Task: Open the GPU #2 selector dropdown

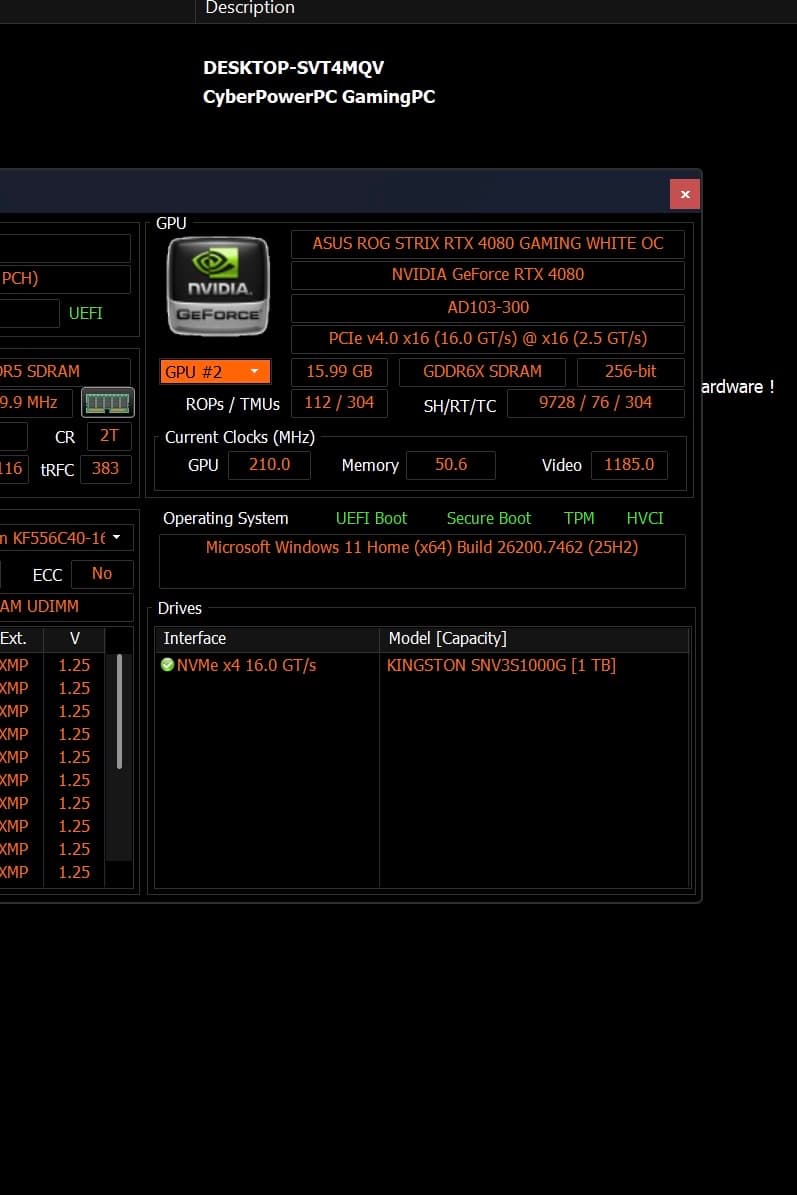Action: [x=215, y=372]
